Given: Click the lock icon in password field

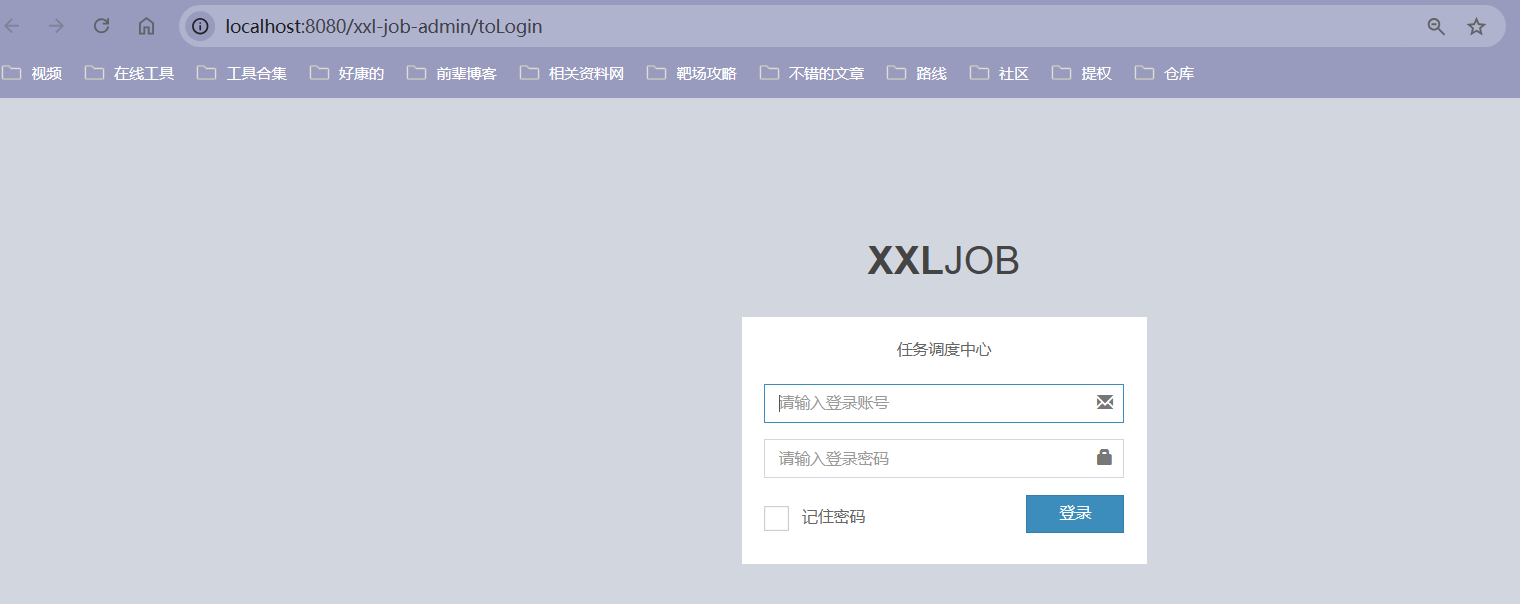Looking at the screenshot, I should pyautogui.click(x=1104, y=457).
